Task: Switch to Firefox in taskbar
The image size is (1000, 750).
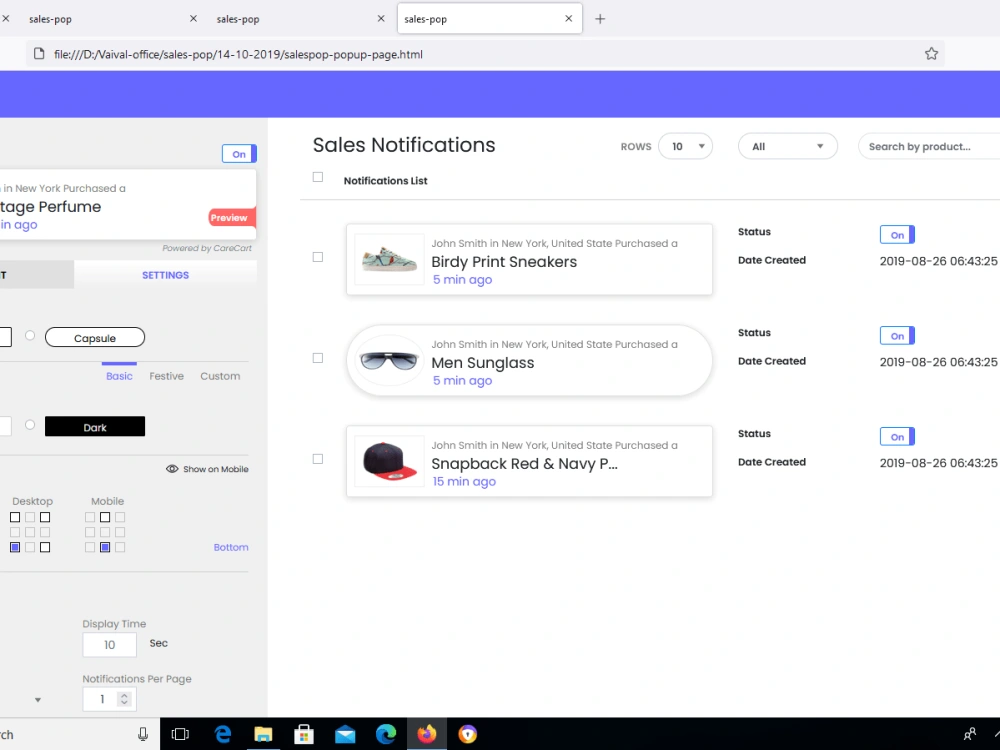Action: click(427, 734)
